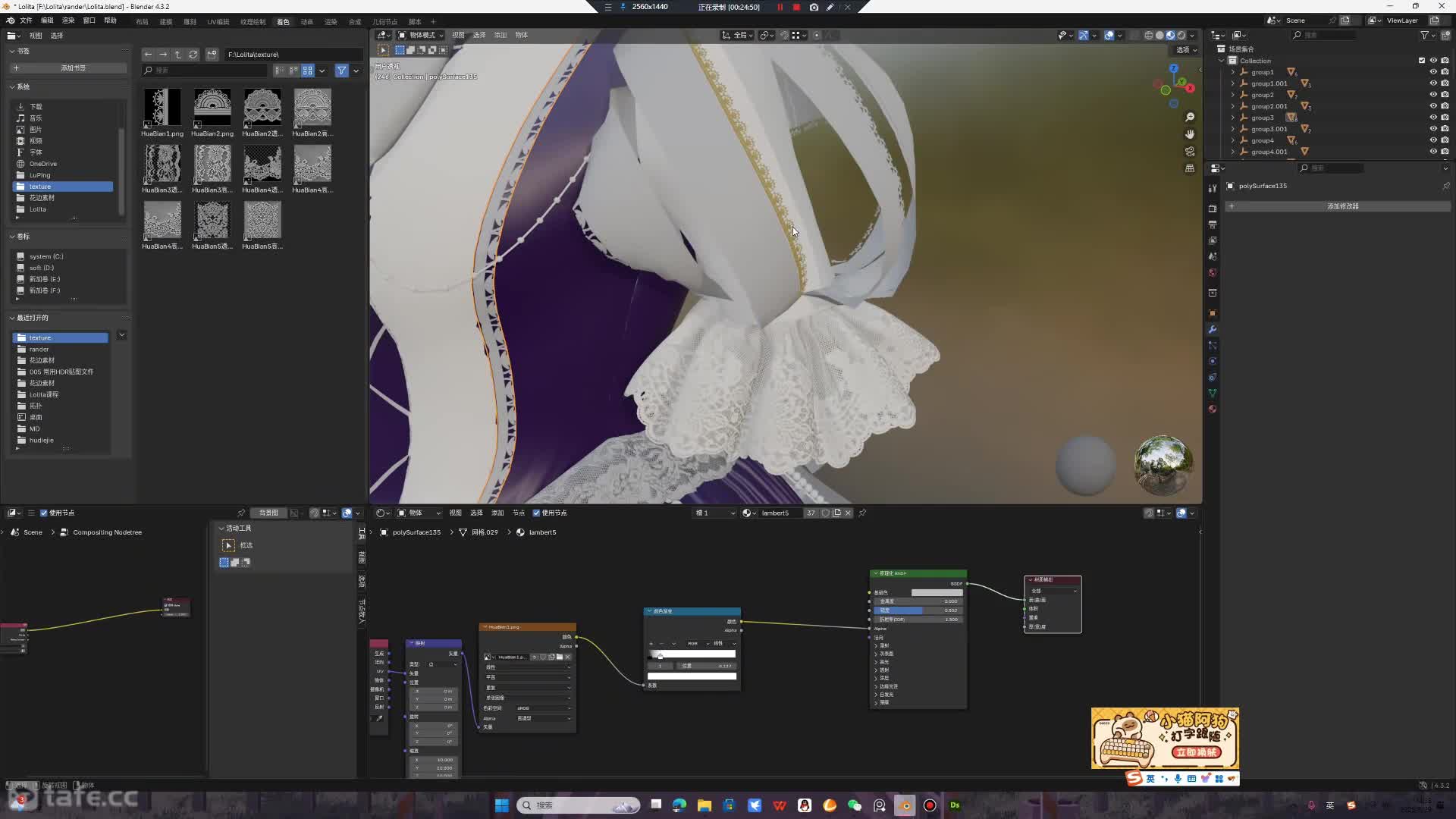Create new folder in file browser
The height and width of the screenshot is (819, 1456).
click(212, 55)
